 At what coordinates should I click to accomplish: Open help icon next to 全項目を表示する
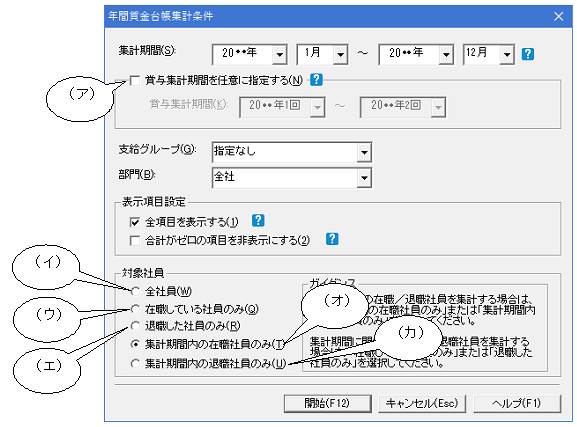click(x=258, y=220)
